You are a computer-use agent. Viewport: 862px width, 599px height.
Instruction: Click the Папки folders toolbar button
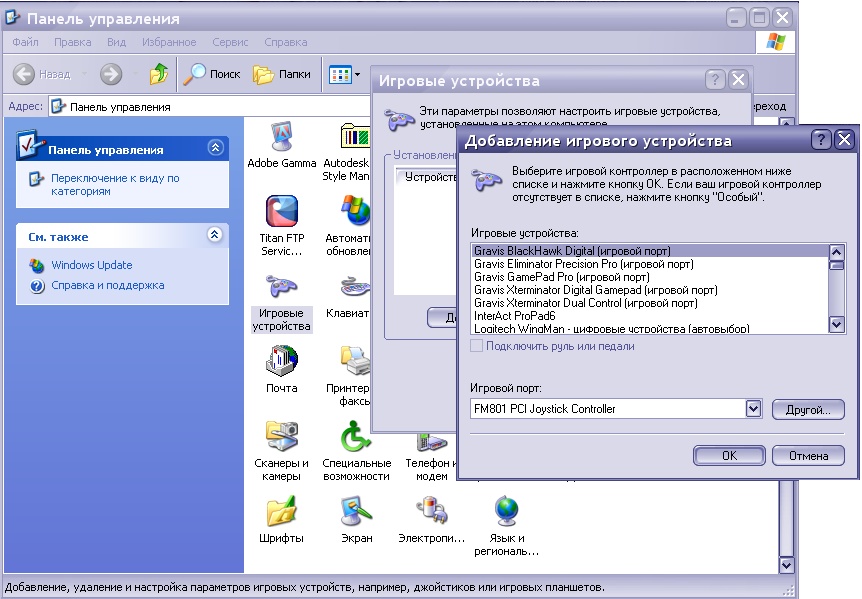[282, 74]
